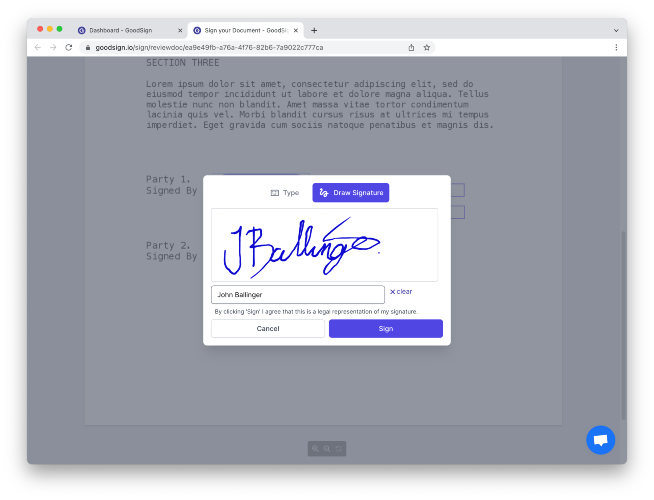654x500 pixels.
Task: Click the Party 2. label
Action: coord(168,246)
